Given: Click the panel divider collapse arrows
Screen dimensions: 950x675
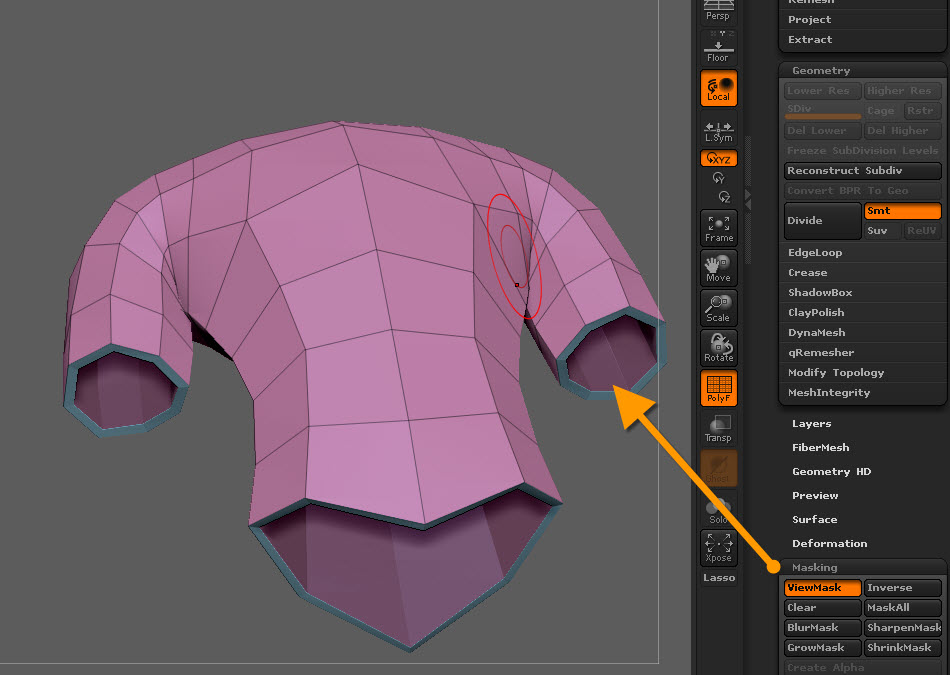Looking at the screenshot, I should click(748, 199).
